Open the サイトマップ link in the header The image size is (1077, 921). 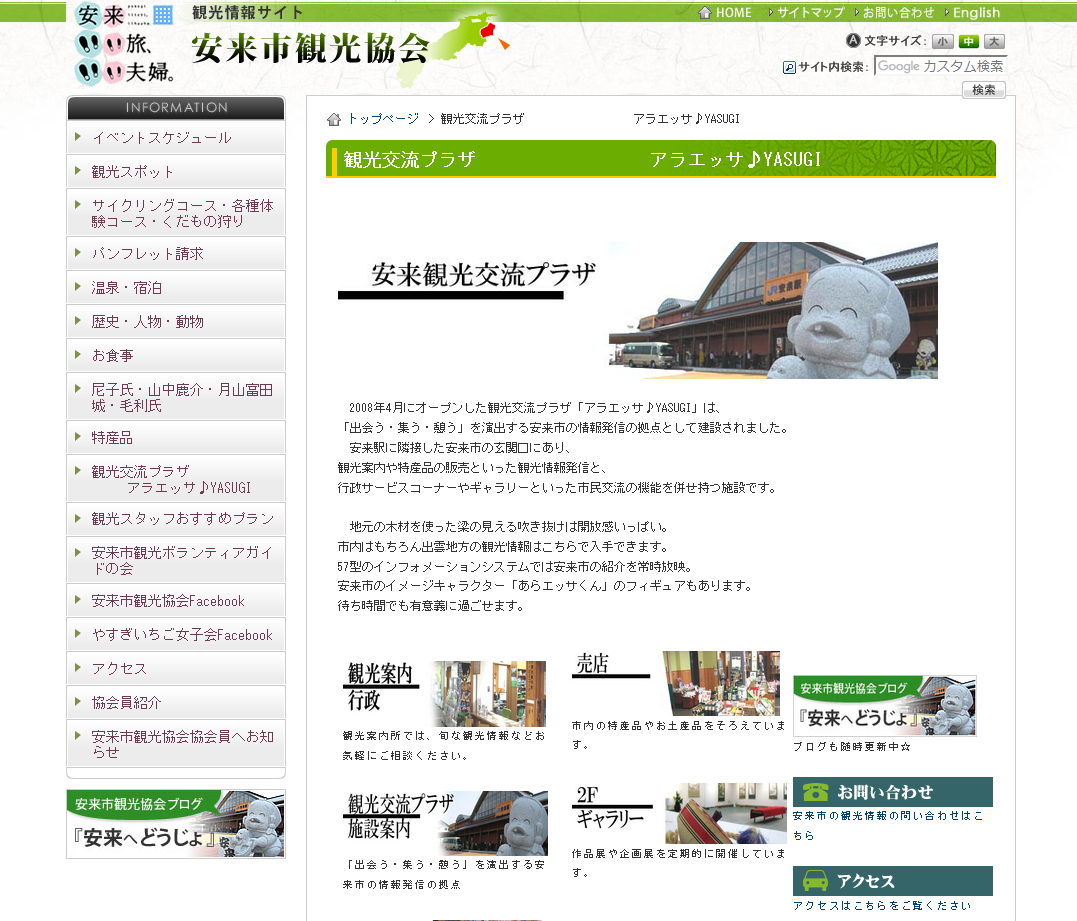810,12
